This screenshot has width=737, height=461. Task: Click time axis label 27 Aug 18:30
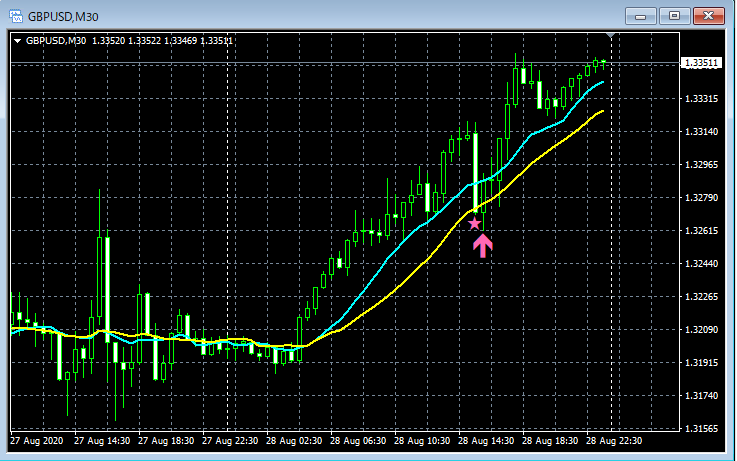(x=166, y=441)
